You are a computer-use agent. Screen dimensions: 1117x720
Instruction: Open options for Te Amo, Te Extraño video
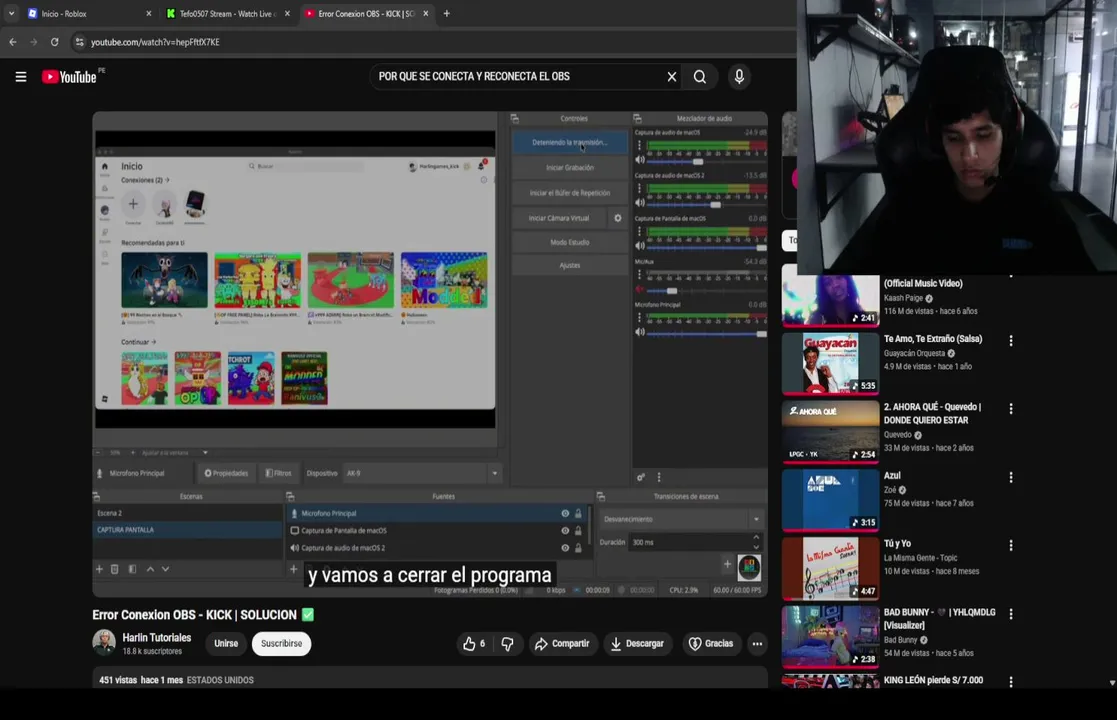[x=1011, y=341]
